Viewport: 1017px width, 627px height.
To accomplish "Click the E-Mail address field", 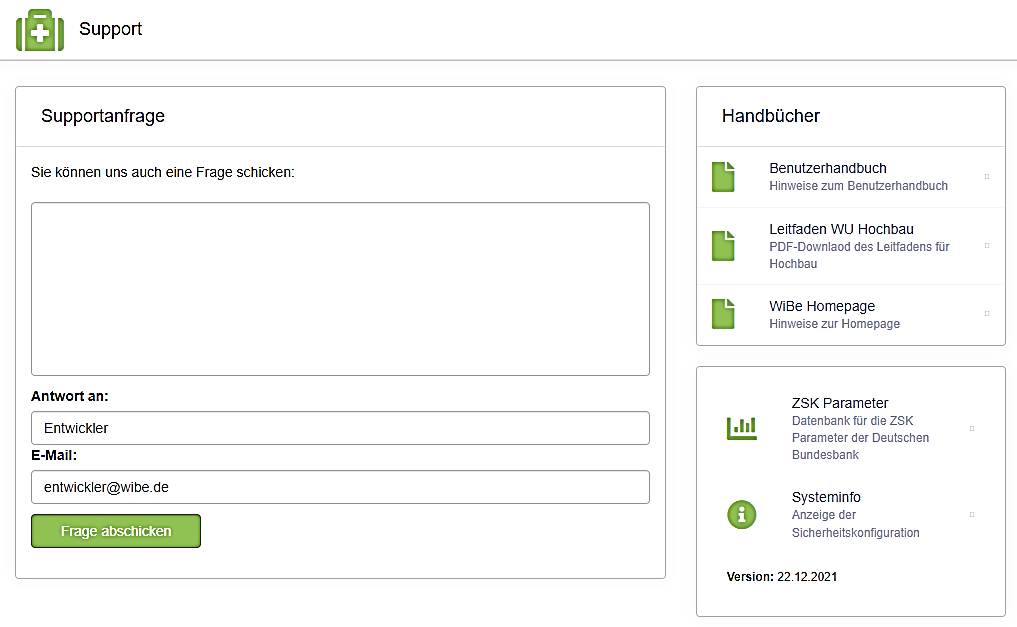I will point(340,487).
